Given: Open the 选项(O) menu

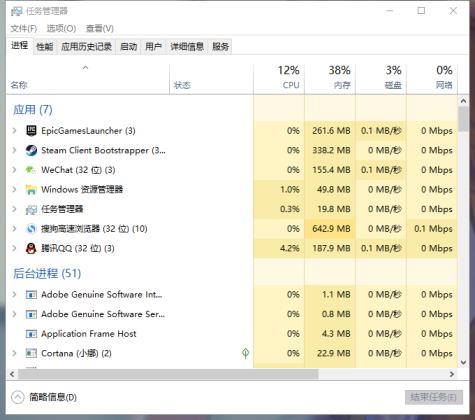Looking at the screenshot, I should point(61,29).
